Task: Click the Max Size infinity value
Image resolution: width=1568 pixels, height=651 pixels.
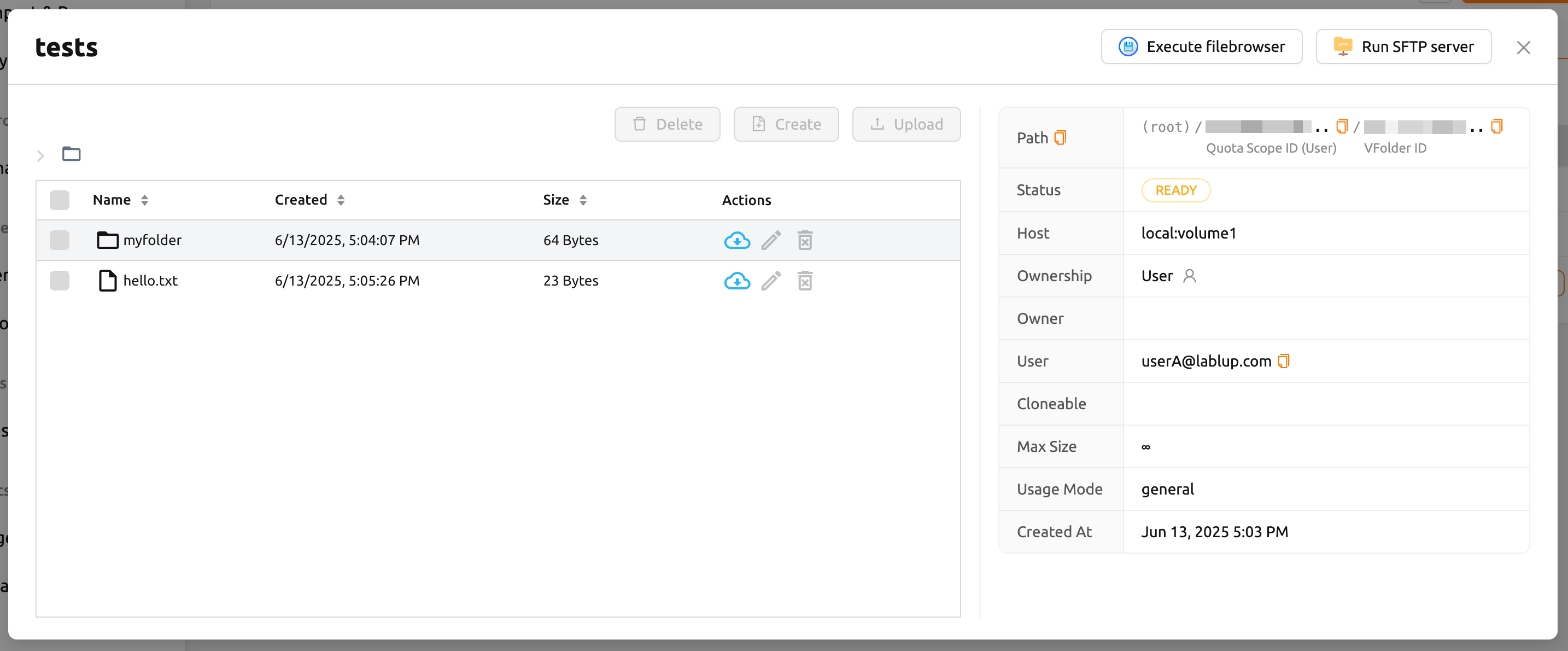Action: click(1145, 446)
